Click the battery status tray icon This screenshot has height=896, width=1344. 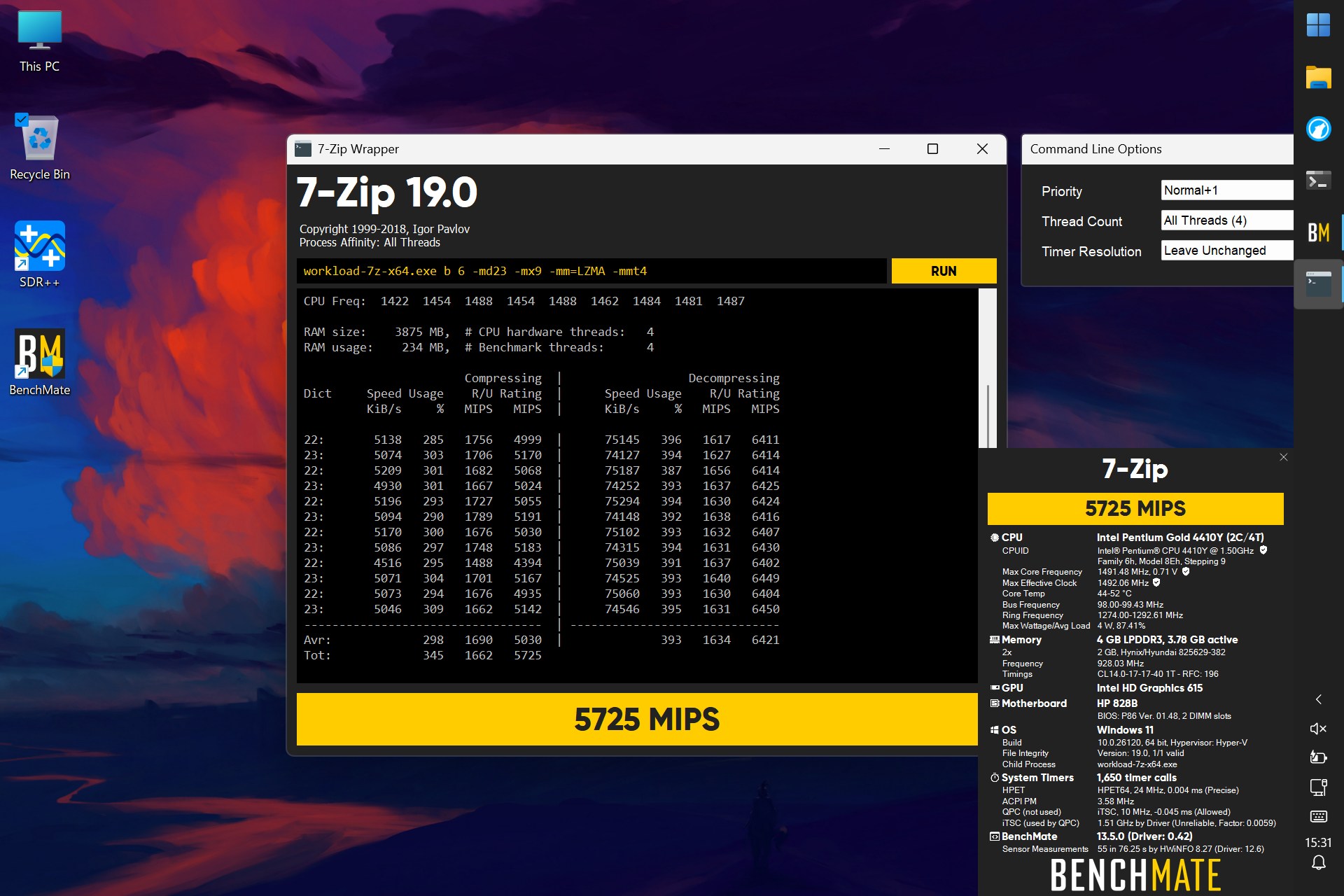(1318, 757)
